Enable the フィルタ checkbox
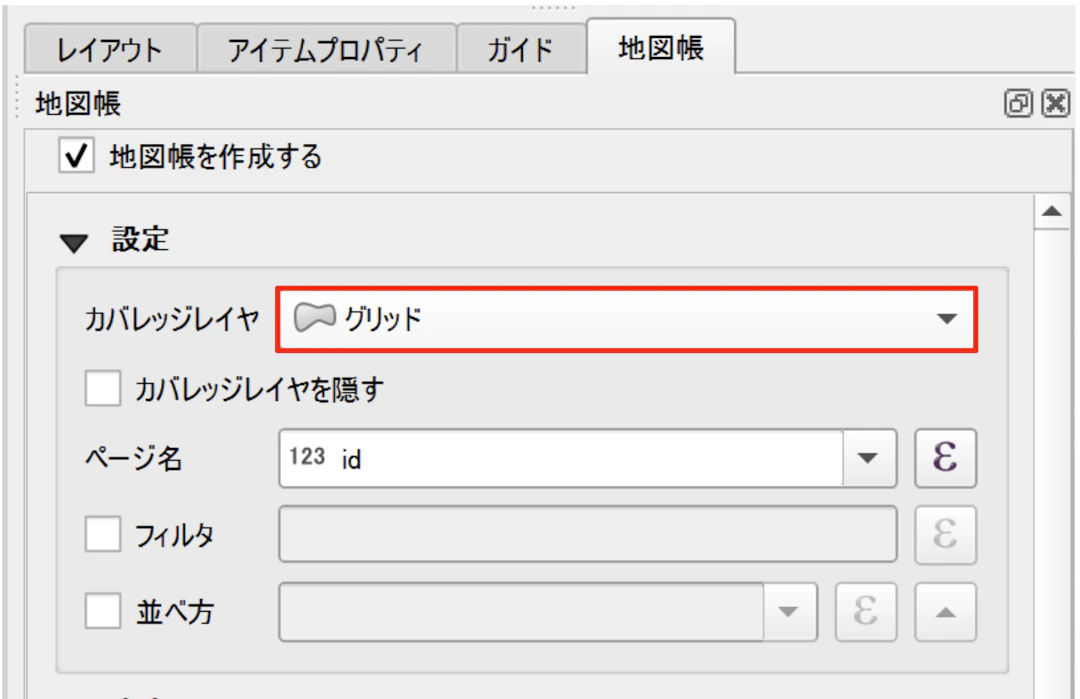This screenshot has width=1080, height=699. [x=103, y=536]
